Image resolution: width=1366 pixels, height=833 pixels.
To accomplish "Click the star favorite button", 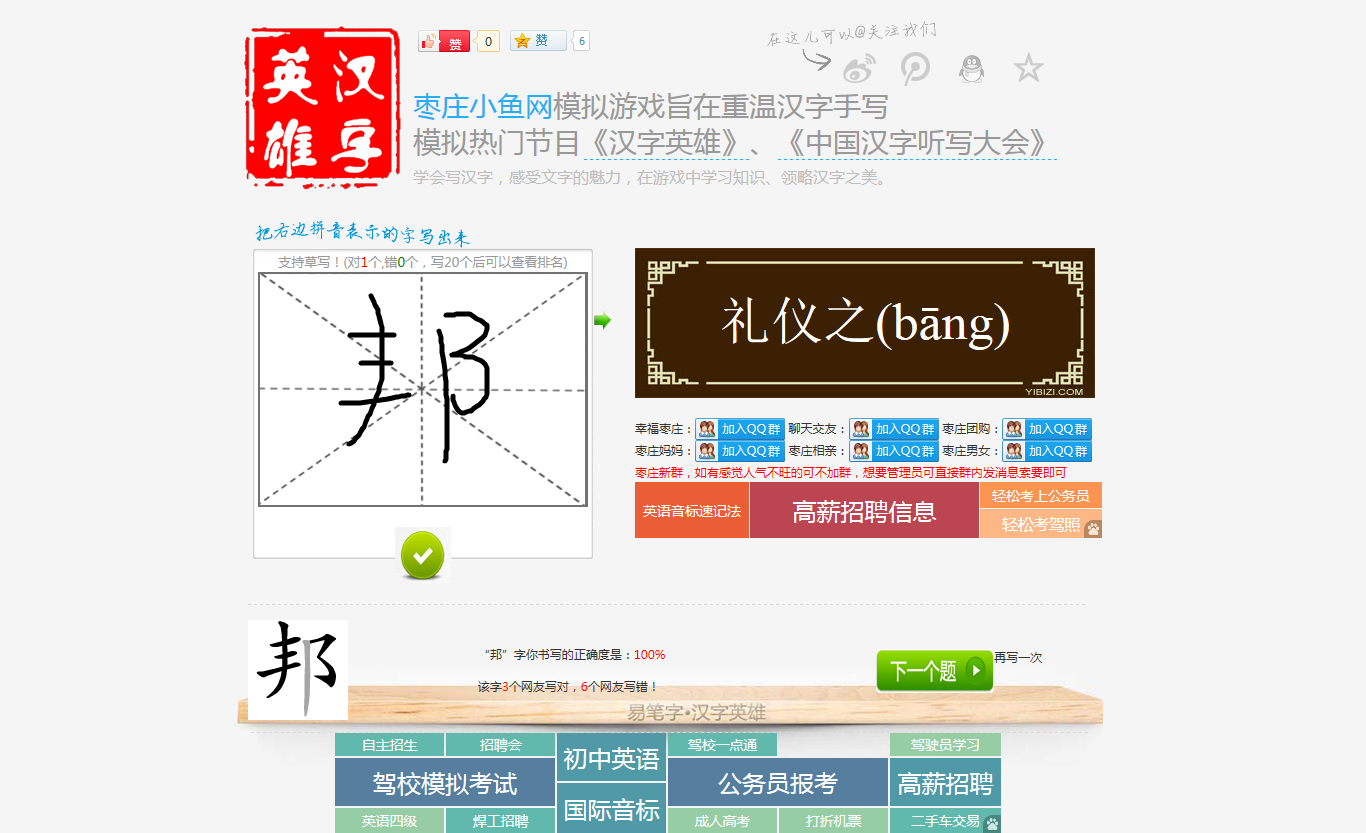I will (538, 41).
